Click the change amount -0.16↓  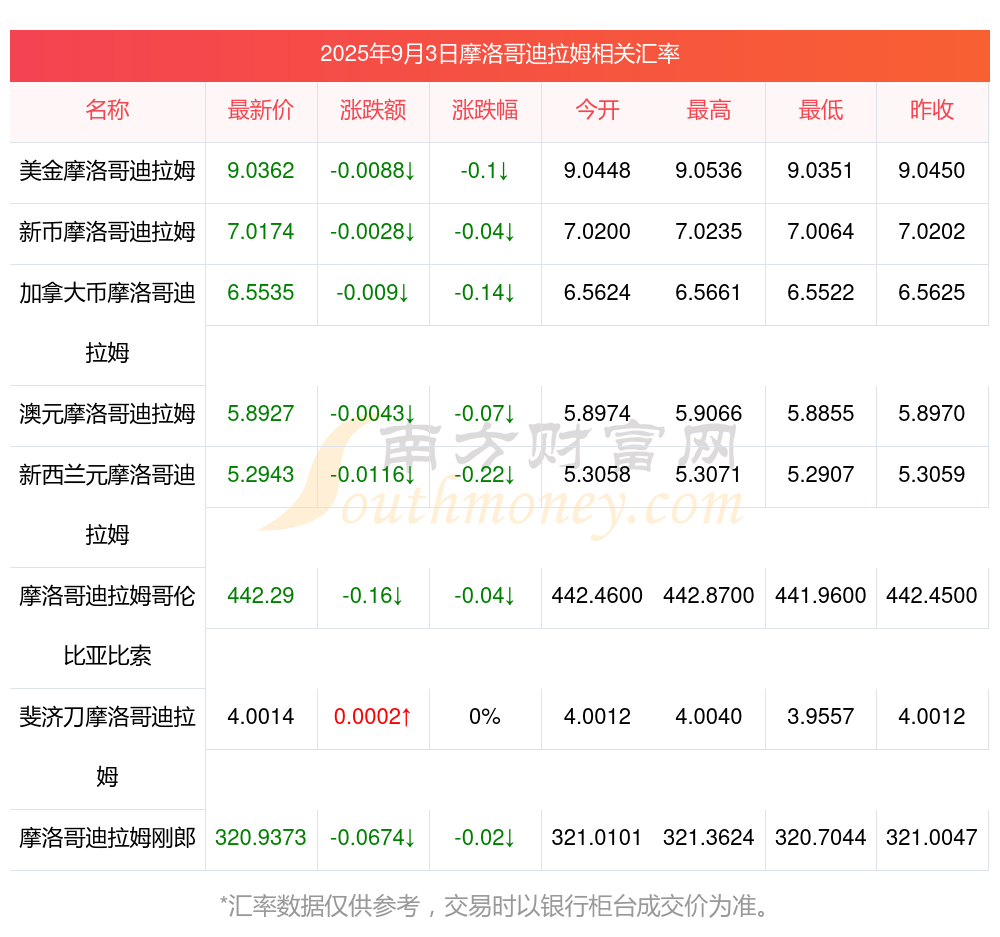pos(373,596)
